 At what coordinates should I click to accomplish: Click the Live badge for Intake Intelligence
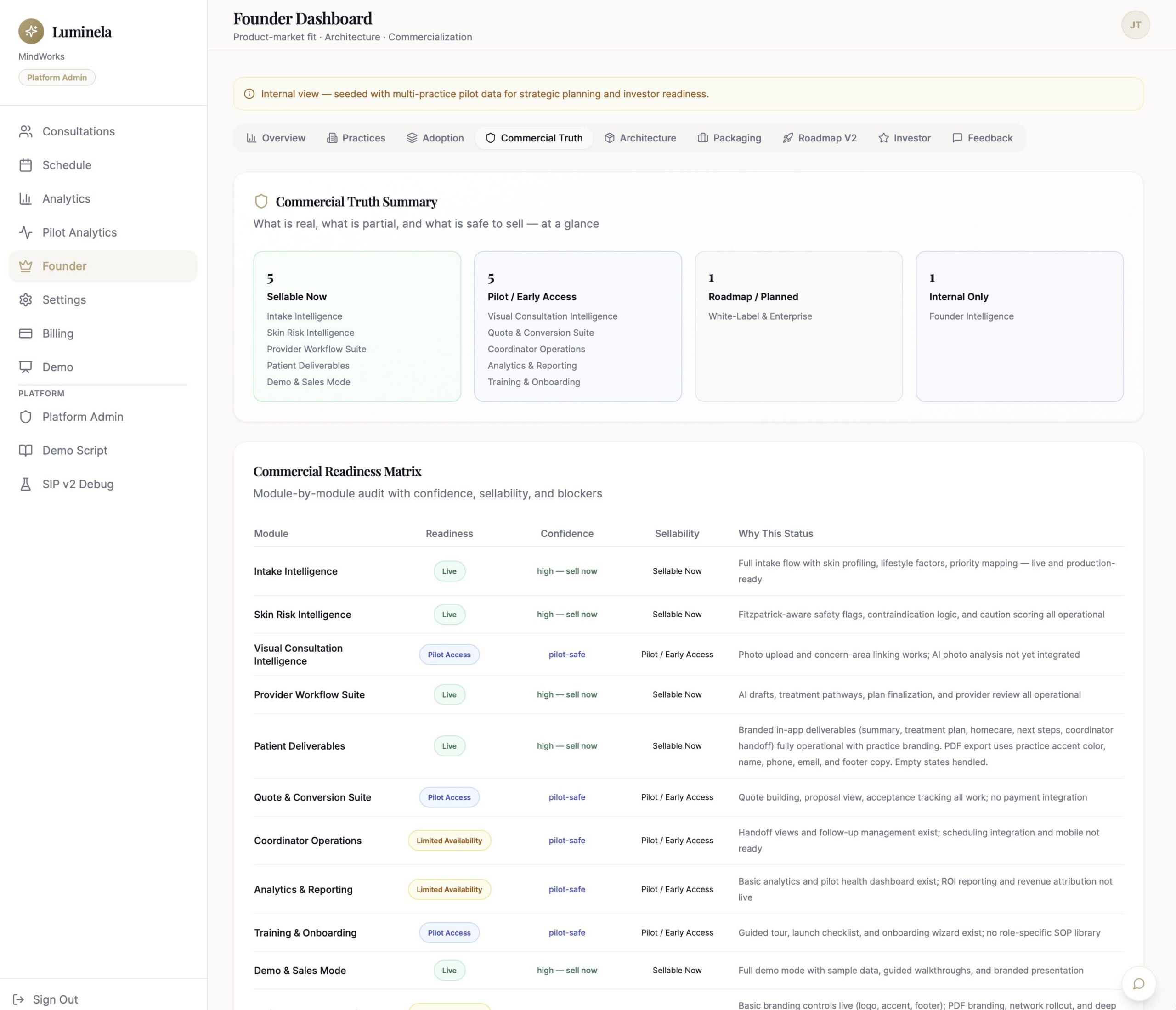[x=449, y=571]
